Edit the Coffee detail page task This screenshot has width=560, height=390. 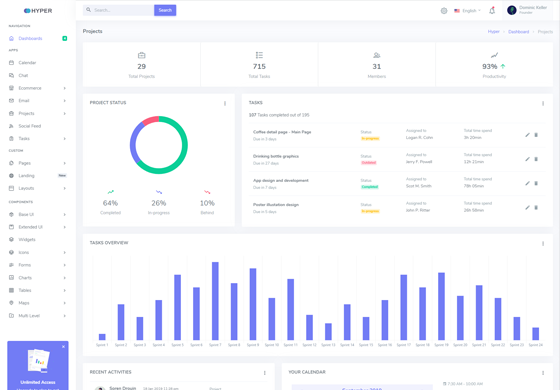tap(527, 135)
